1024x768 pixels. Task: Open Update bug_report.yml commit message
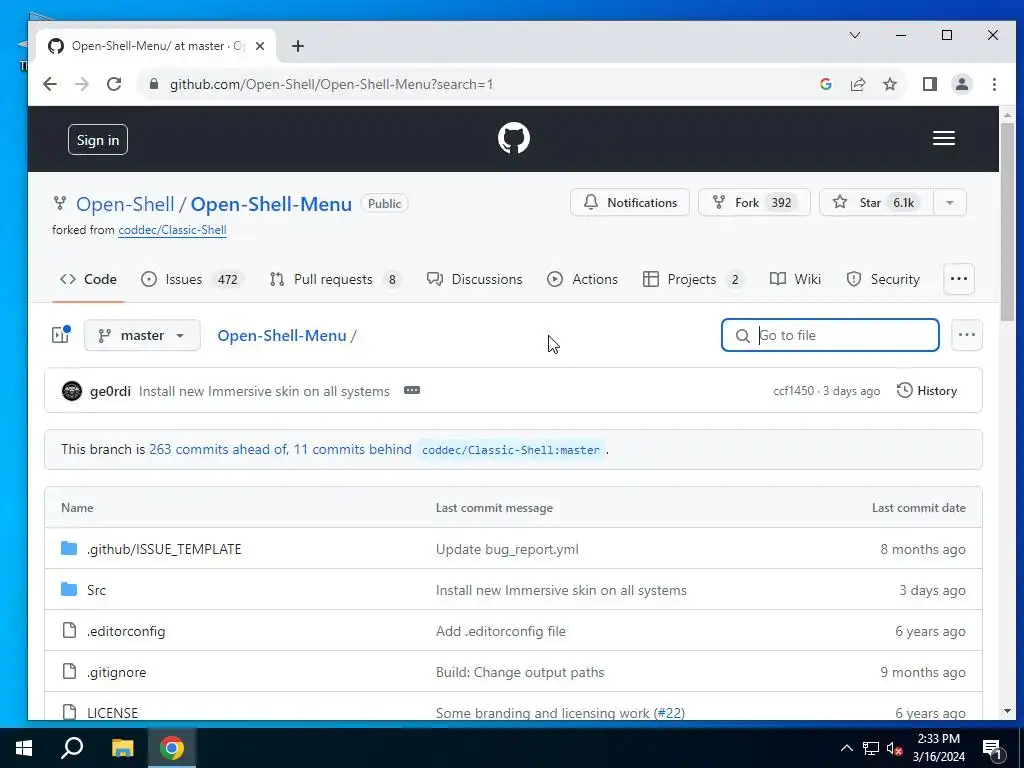(507, 549)
